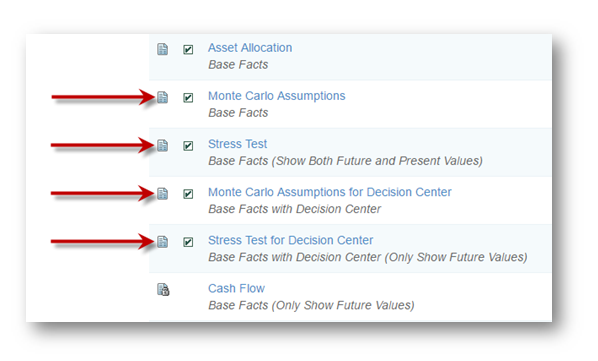Toggle checkbox for Stress Test for Decision Center
This screenshot has width=598, height=361.
point(188,242)
